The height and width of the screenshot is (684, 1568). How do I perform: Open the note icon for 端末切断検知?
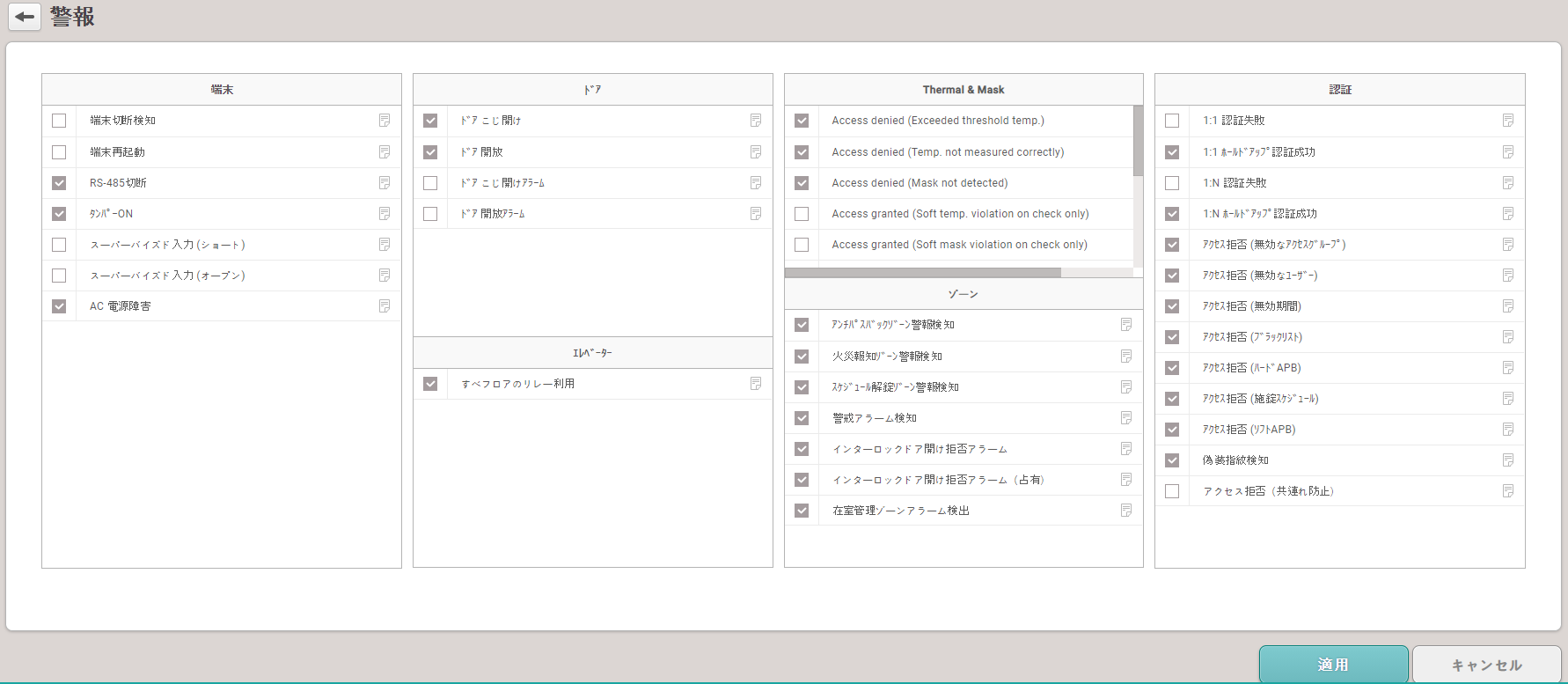click(x=385, y=121)
